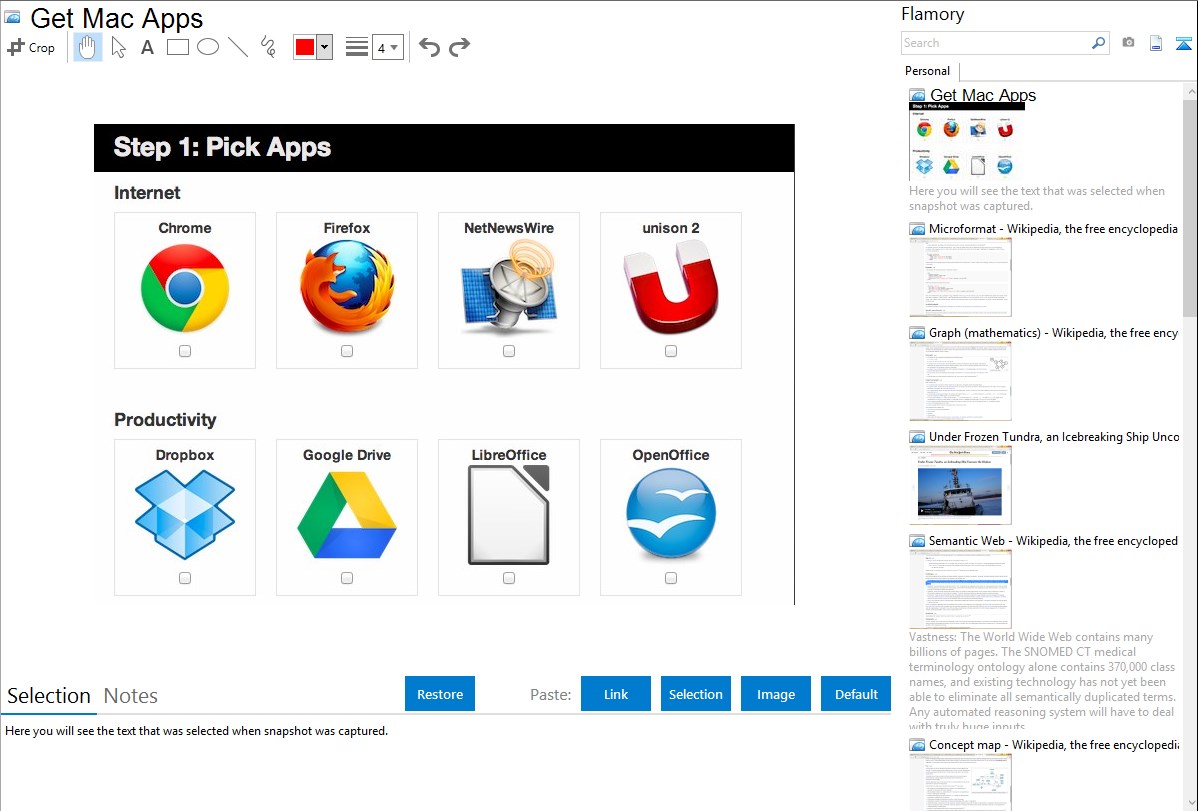Click the Paste Selection button
This screenshot has width=1198, height=811.
[695, 694]
